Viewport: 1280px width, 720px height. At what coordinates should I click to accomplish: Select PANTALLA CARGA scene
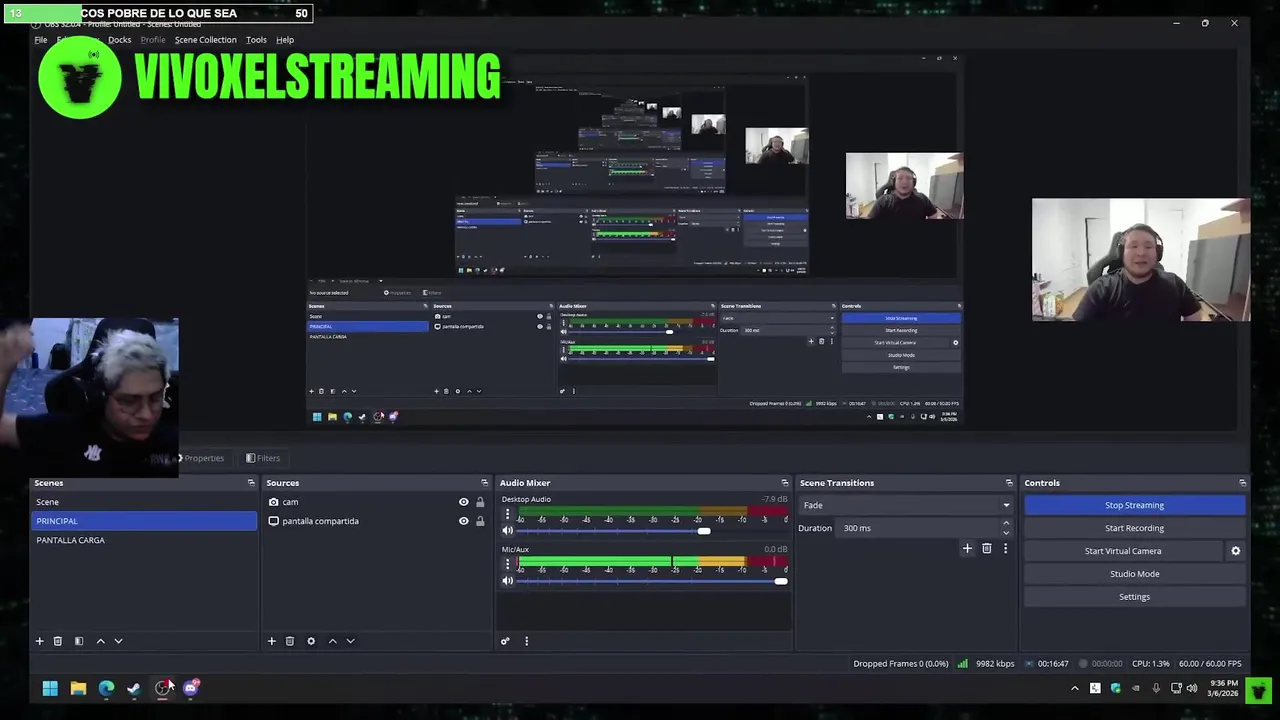pyautogui.click(x=144, y=540)
